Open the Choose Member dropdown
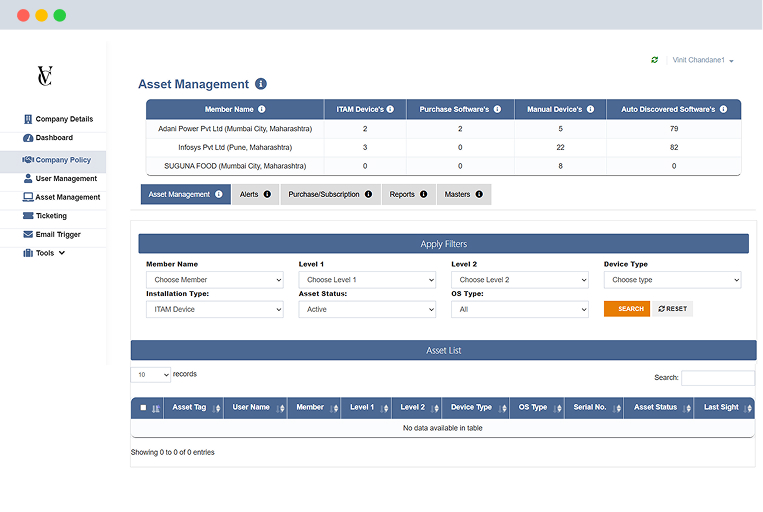763x512 pixels. pyautogui.click(x=214, y=281)
